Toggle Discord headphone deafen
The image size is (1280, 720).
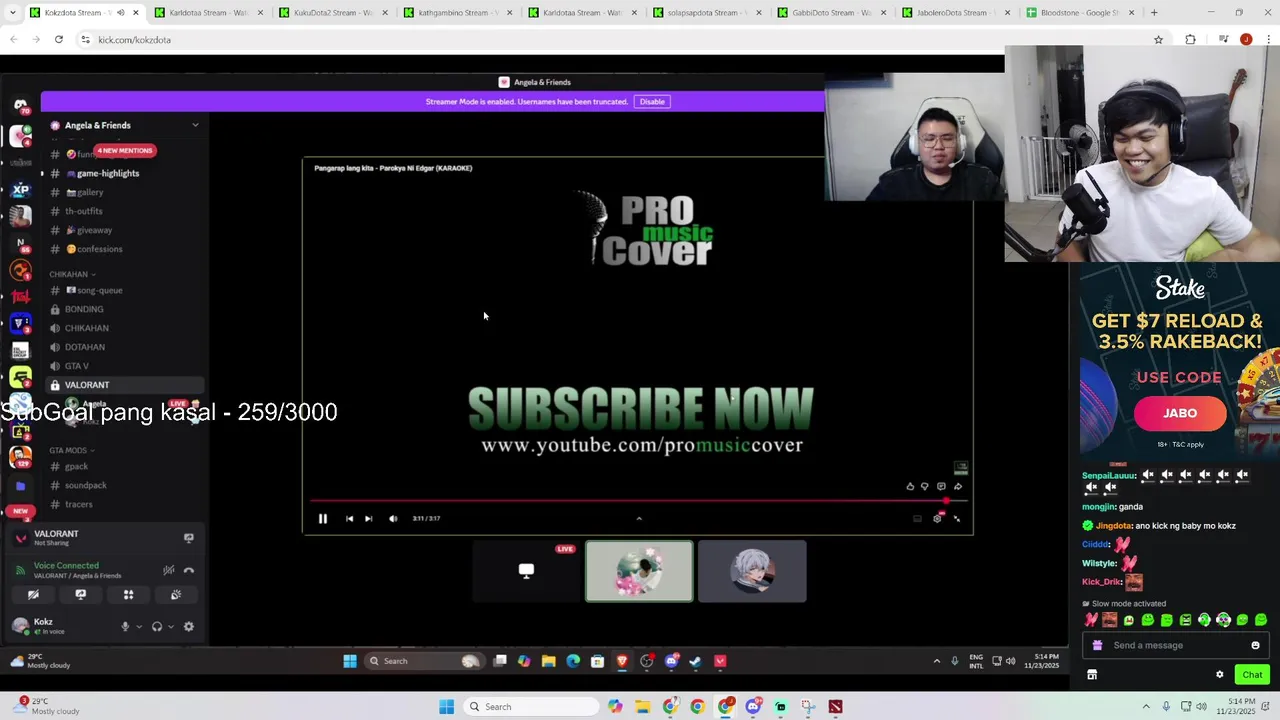pos(157,626)
